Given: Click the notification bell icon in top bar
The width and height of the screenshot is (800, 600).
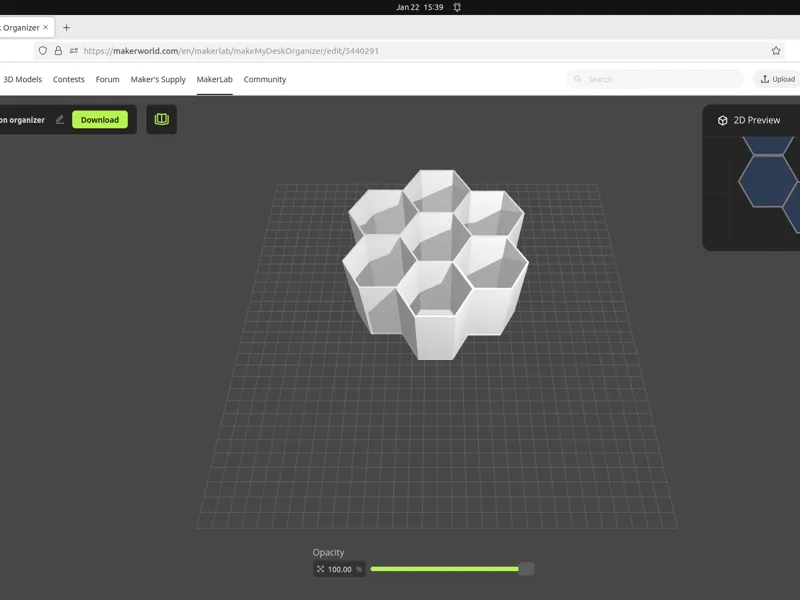Looking at the screenshot, I should click(457, 7).
